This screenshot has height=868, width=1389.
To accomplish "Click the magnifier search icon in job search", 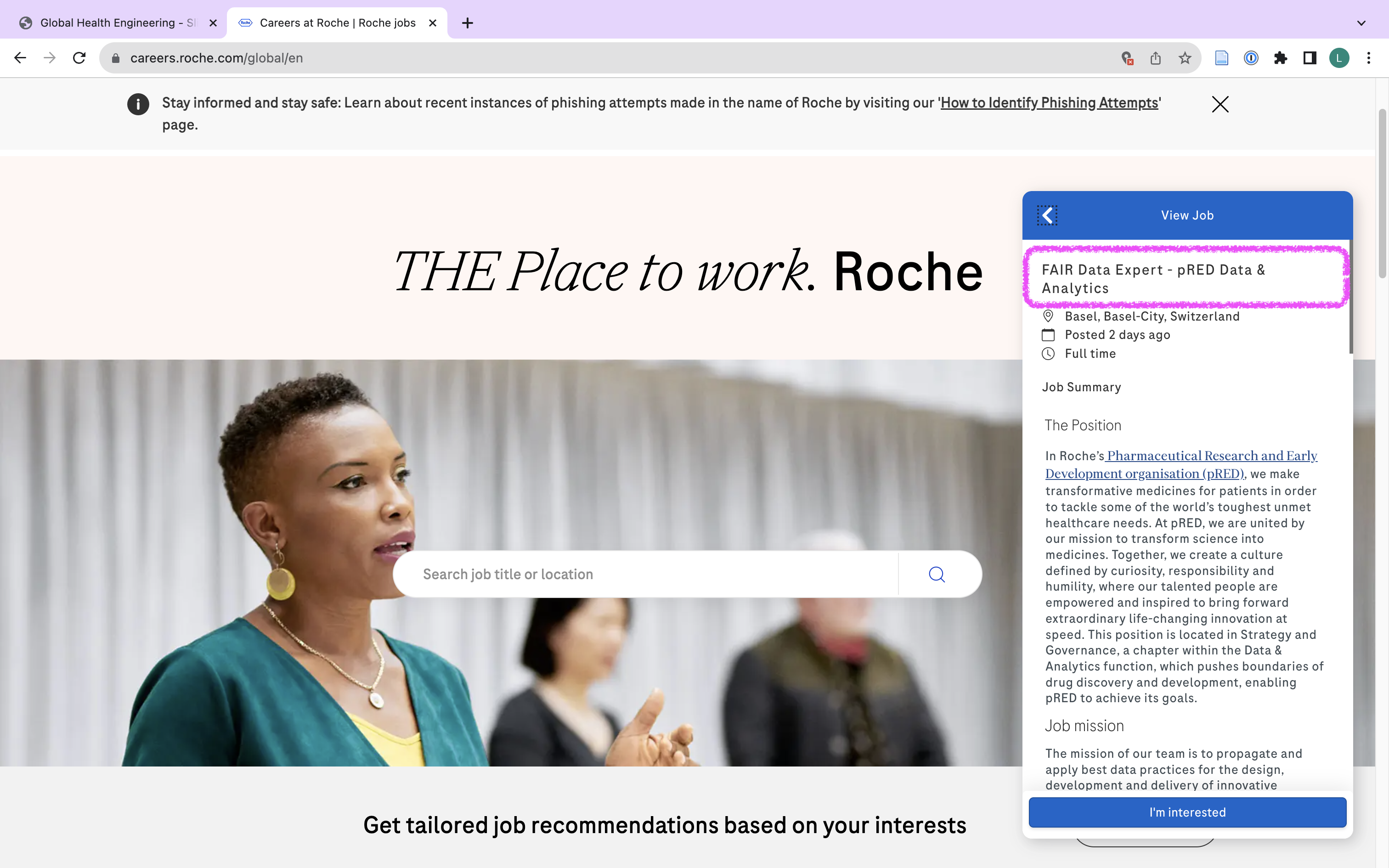I will (x=937, y=574).
